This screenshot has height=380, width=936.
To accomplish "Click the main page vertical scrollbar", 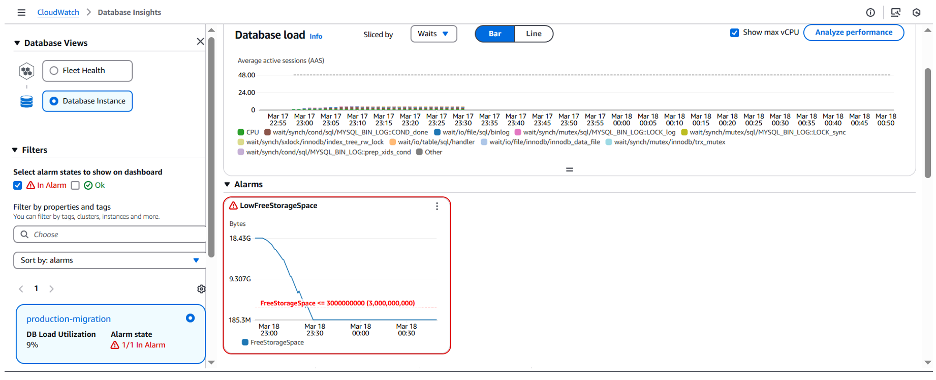I will [x=928, y=122].
